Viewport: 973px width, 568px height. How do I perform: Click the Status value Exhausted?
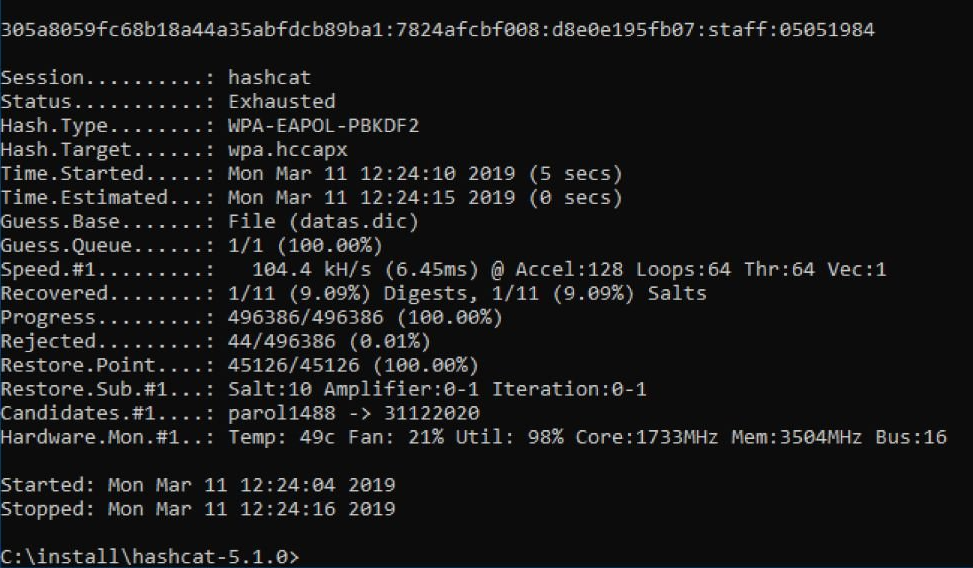click(x=282, y=102)
